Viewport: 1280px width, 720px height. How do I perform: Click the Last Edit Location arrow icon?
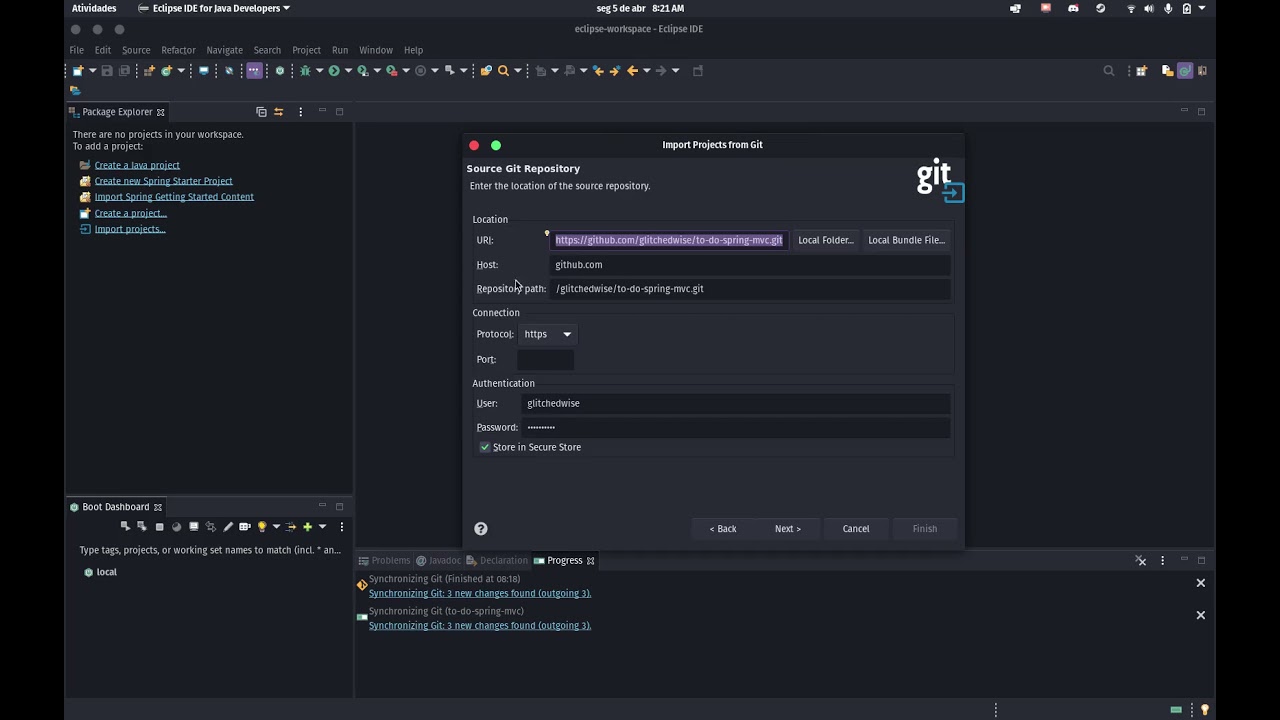click(598, 70)
